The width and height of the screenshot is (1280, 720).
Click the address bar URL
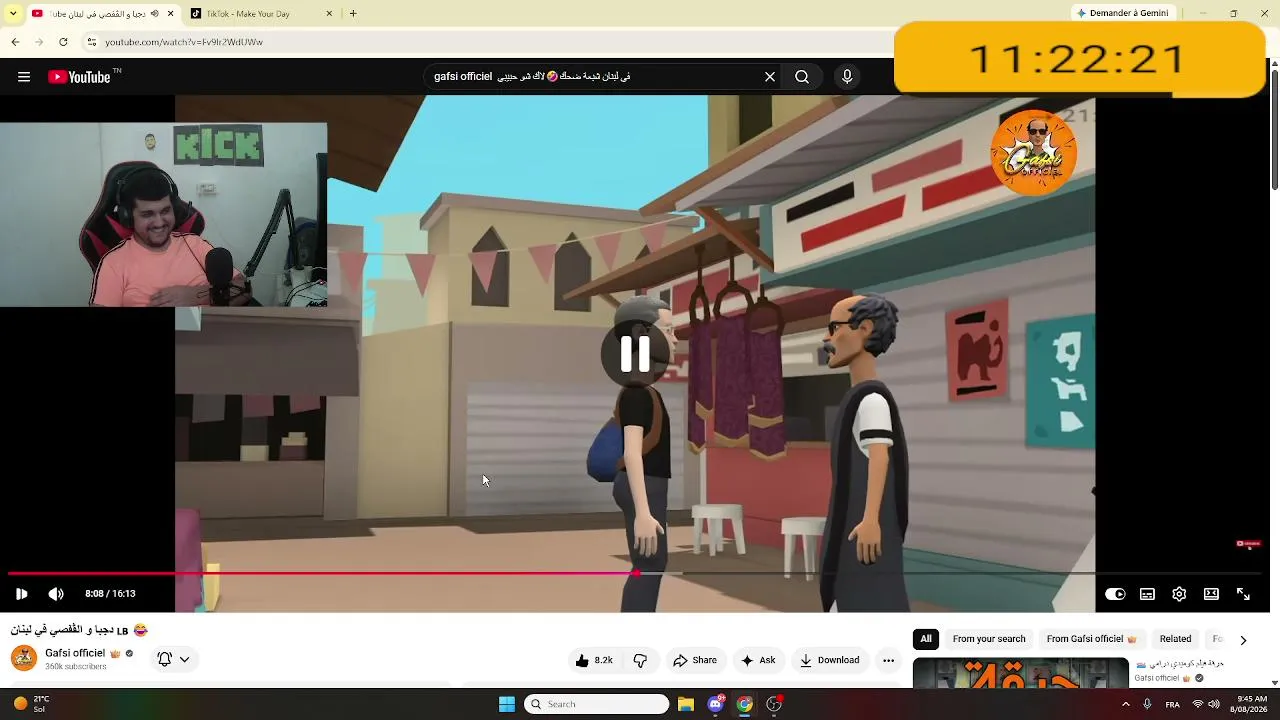coord(184,42)
